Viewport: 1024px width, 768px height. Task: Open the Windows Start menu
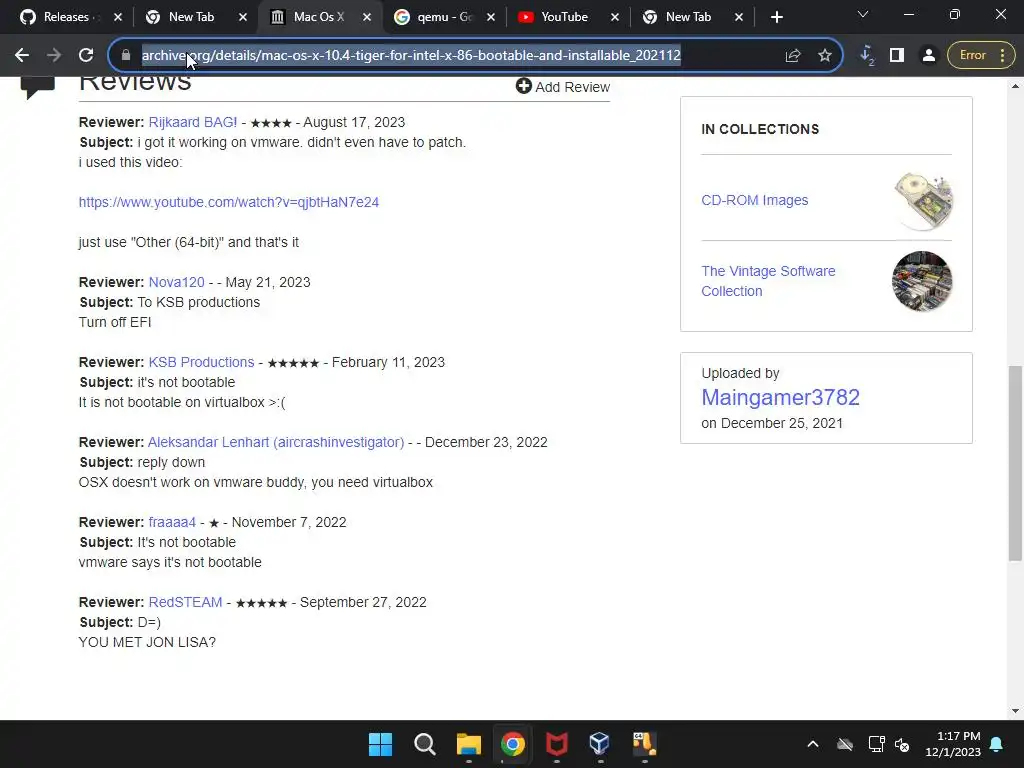tap(380, 744)
